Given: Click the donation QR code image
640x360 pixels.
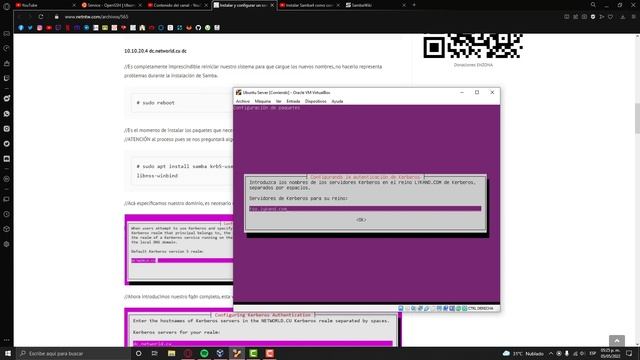Looking at the screenshot, I should (473, 46).
